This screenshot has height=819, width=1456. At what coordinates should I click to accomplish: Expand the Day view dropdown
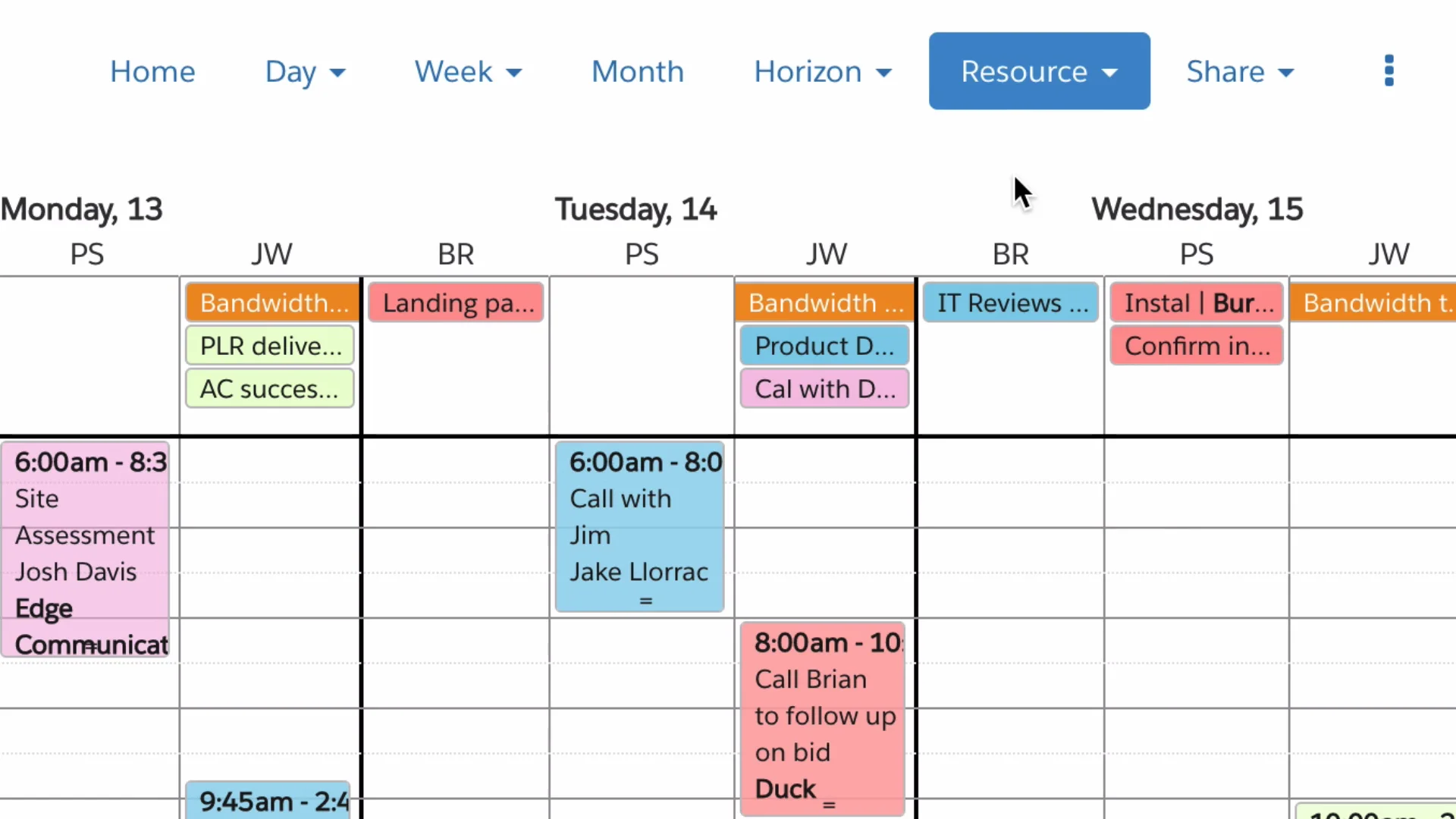tap(305, 71)
